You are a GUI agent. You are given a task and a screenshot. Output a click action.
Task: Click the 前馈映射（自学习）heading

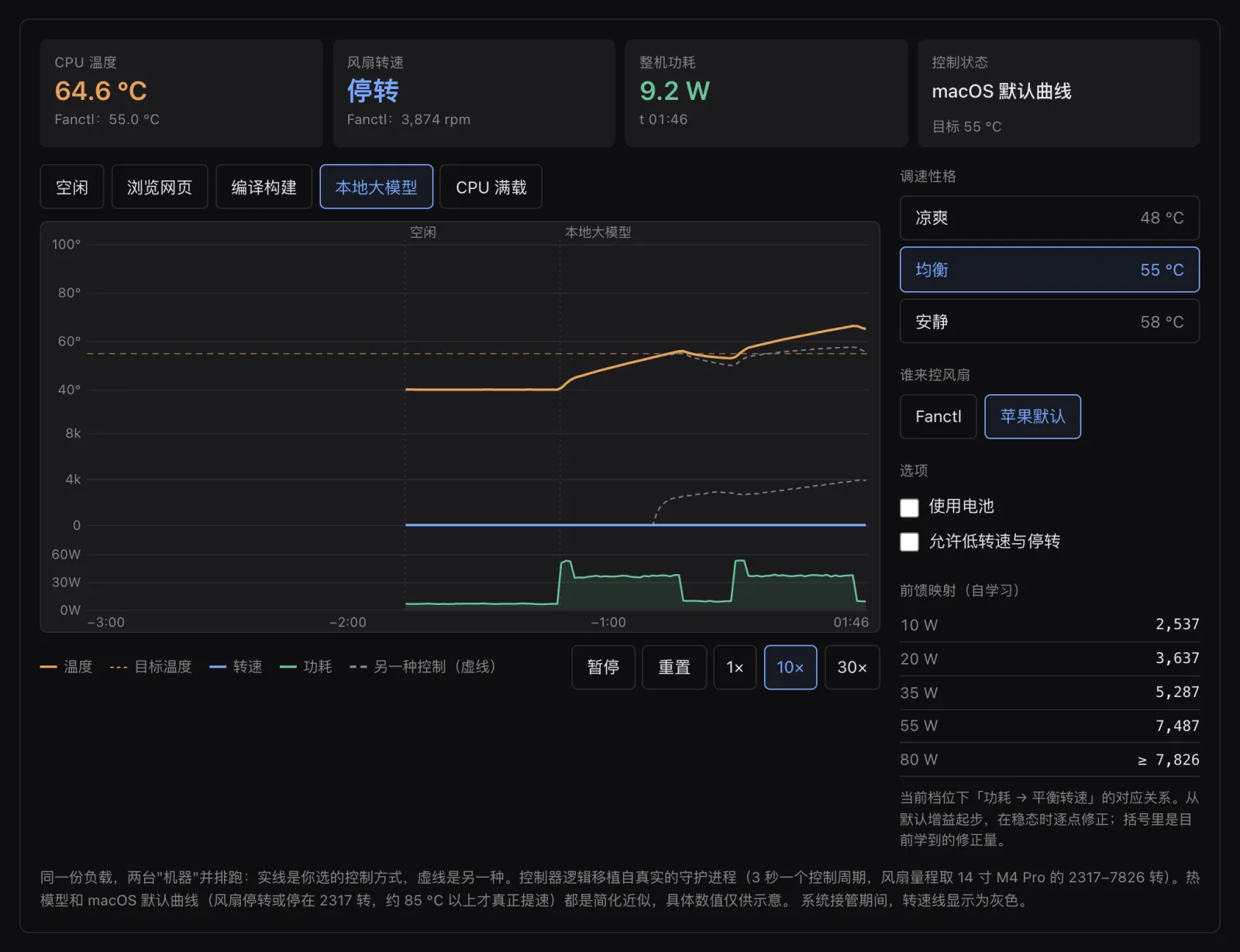click(x=959, y=590)
